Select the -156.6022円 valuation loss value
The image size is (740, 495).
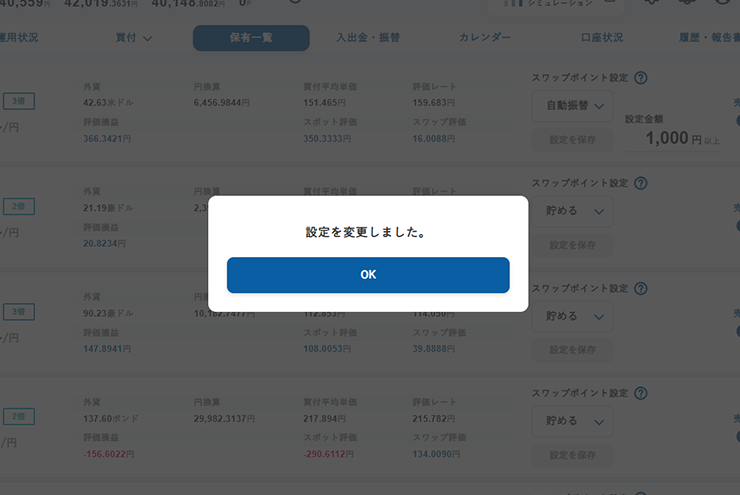point(109,454)
